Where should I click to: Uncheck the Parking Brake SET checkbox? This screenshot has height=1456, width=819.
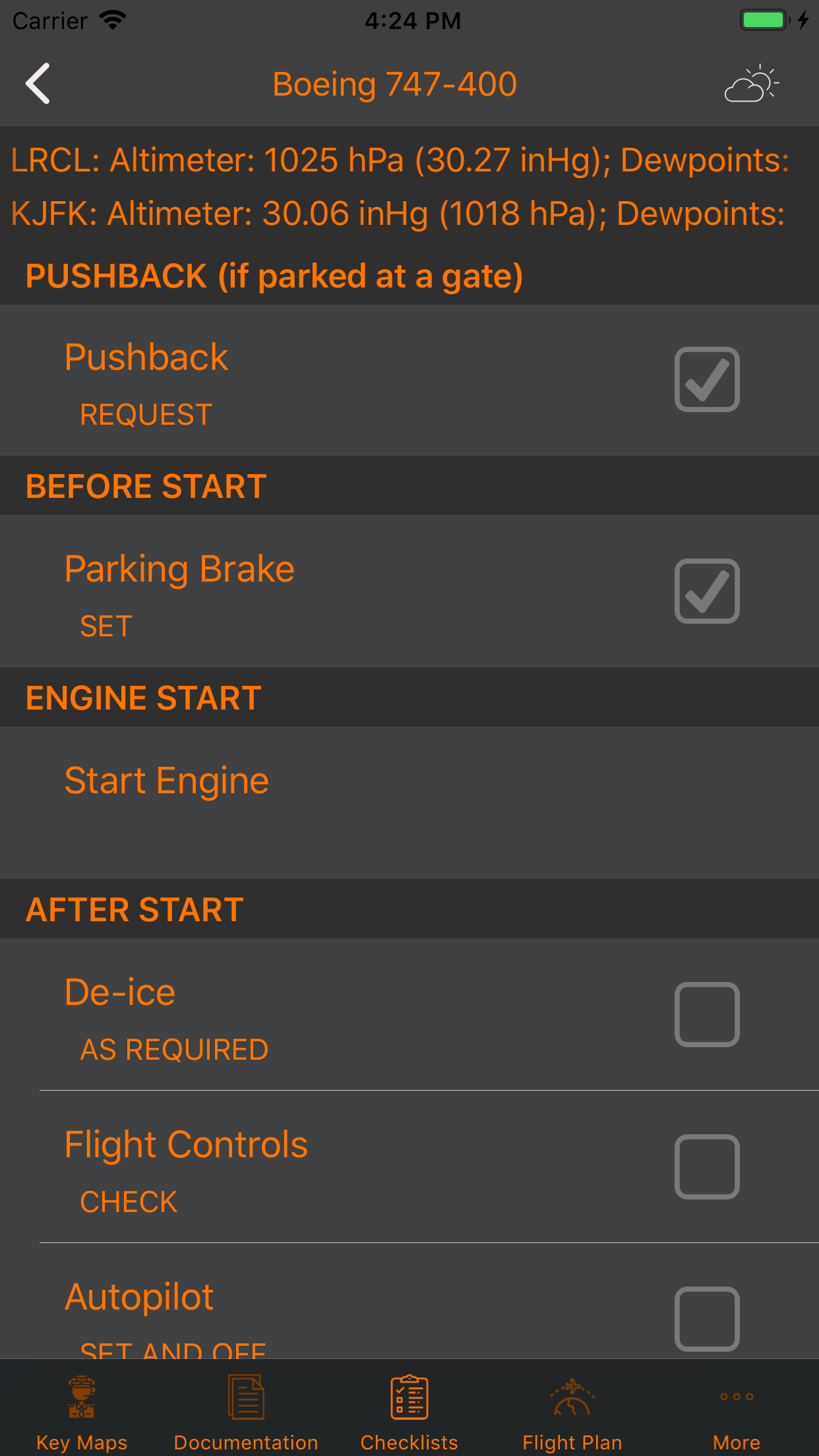click(707, 591)
